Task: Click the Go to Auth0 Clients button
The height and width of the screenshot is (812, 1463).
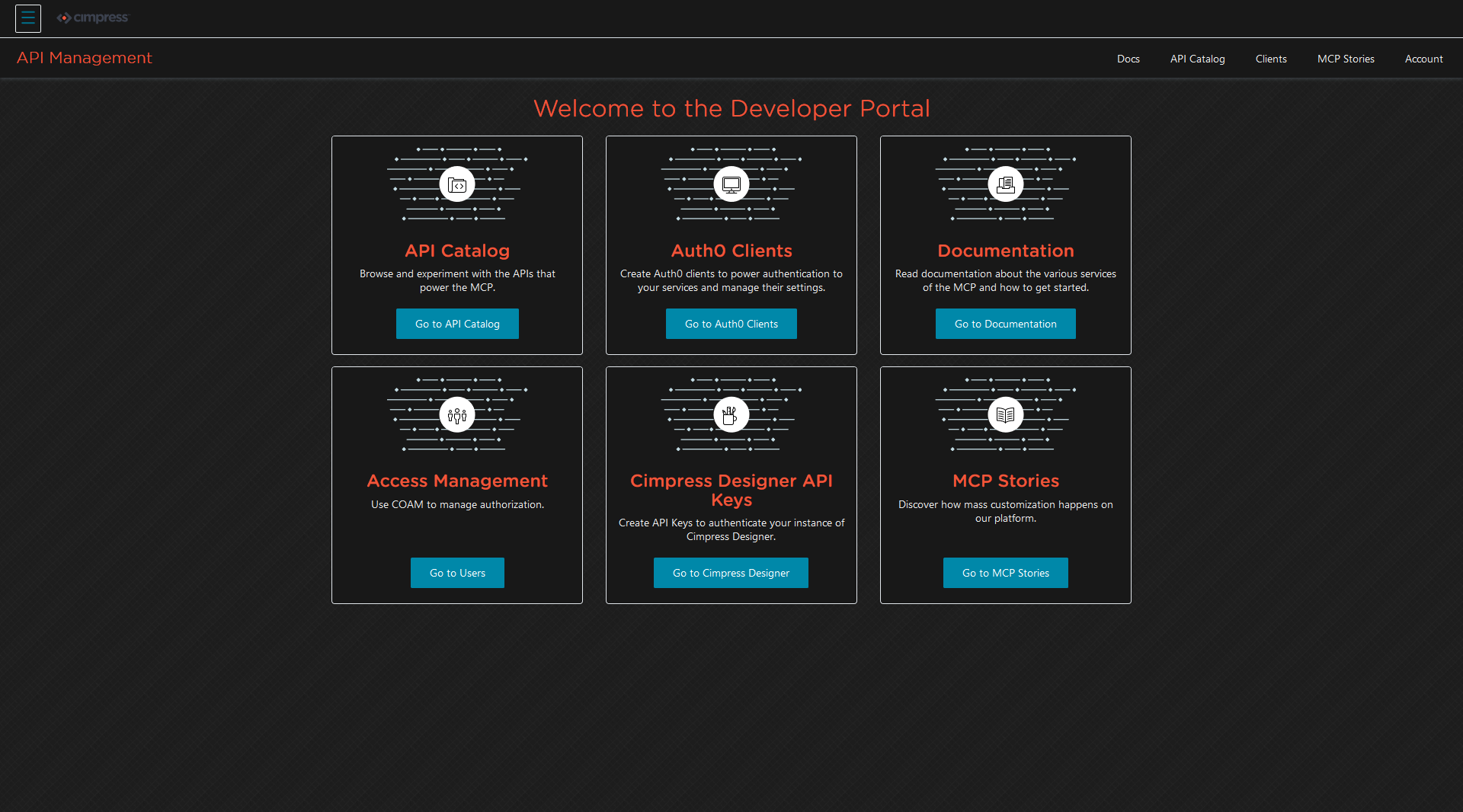Action: click(731, 324)
